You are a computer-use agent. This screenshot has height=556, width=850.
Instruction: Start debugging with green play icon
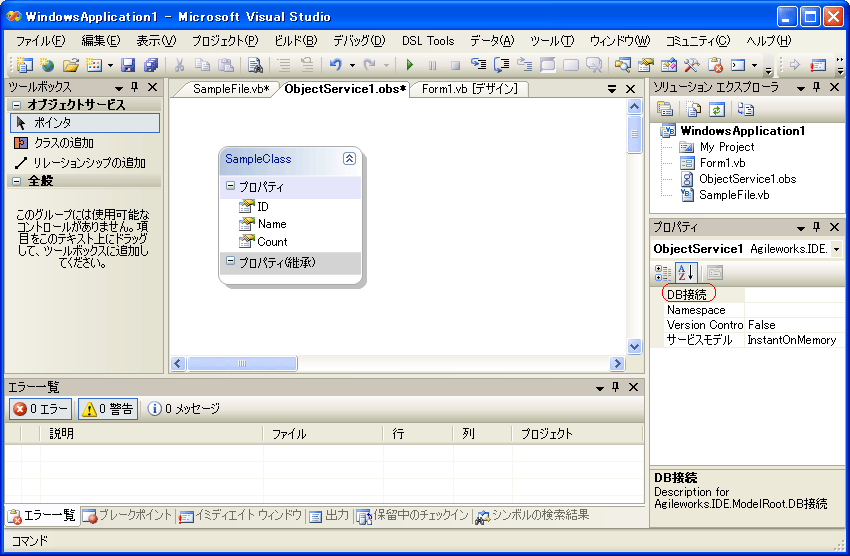(410, 65)
